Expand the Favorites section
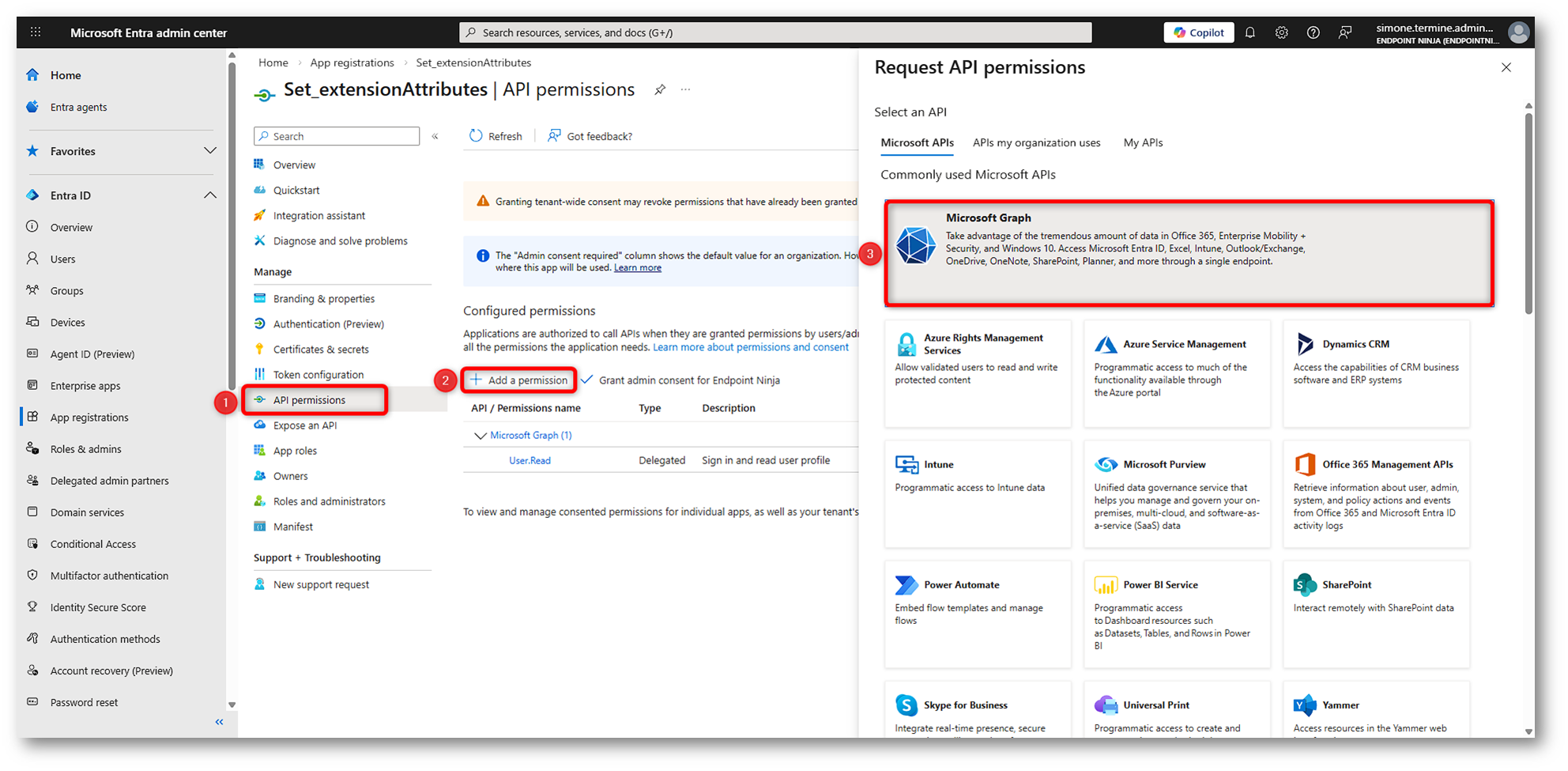The width and height of the screenshot is (1568, 771). [210, 151]
